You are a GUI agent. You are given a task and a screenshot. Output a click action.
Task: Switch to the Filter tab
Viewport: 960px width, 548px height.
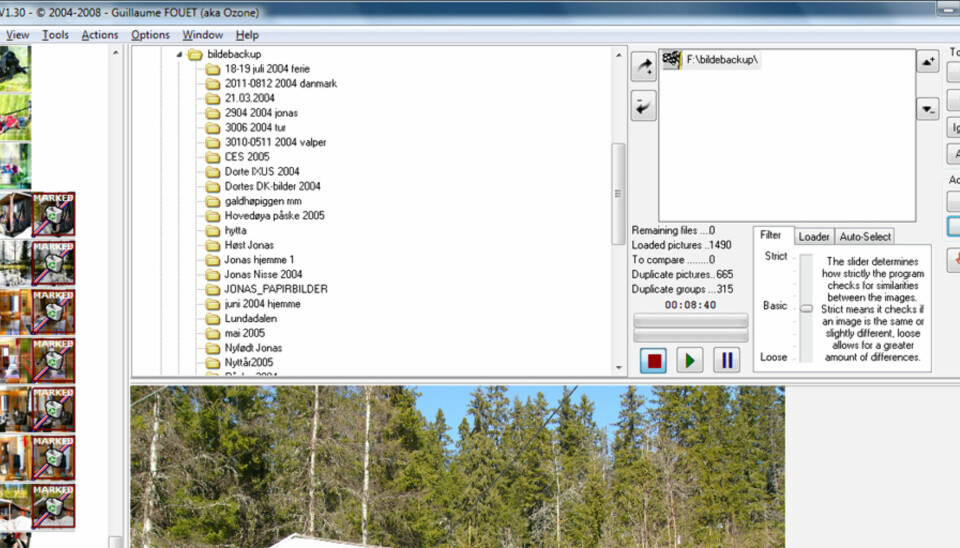tap(770, 235)
